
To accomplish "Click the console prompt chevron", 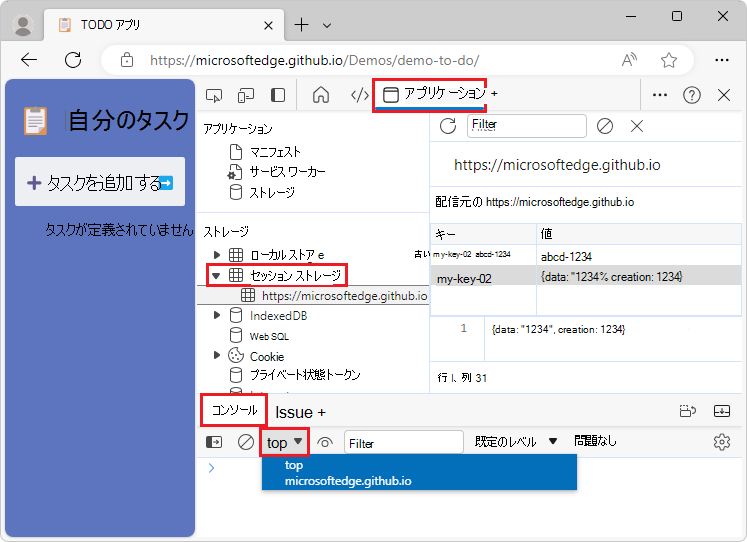I will click(x=212, y=468).
